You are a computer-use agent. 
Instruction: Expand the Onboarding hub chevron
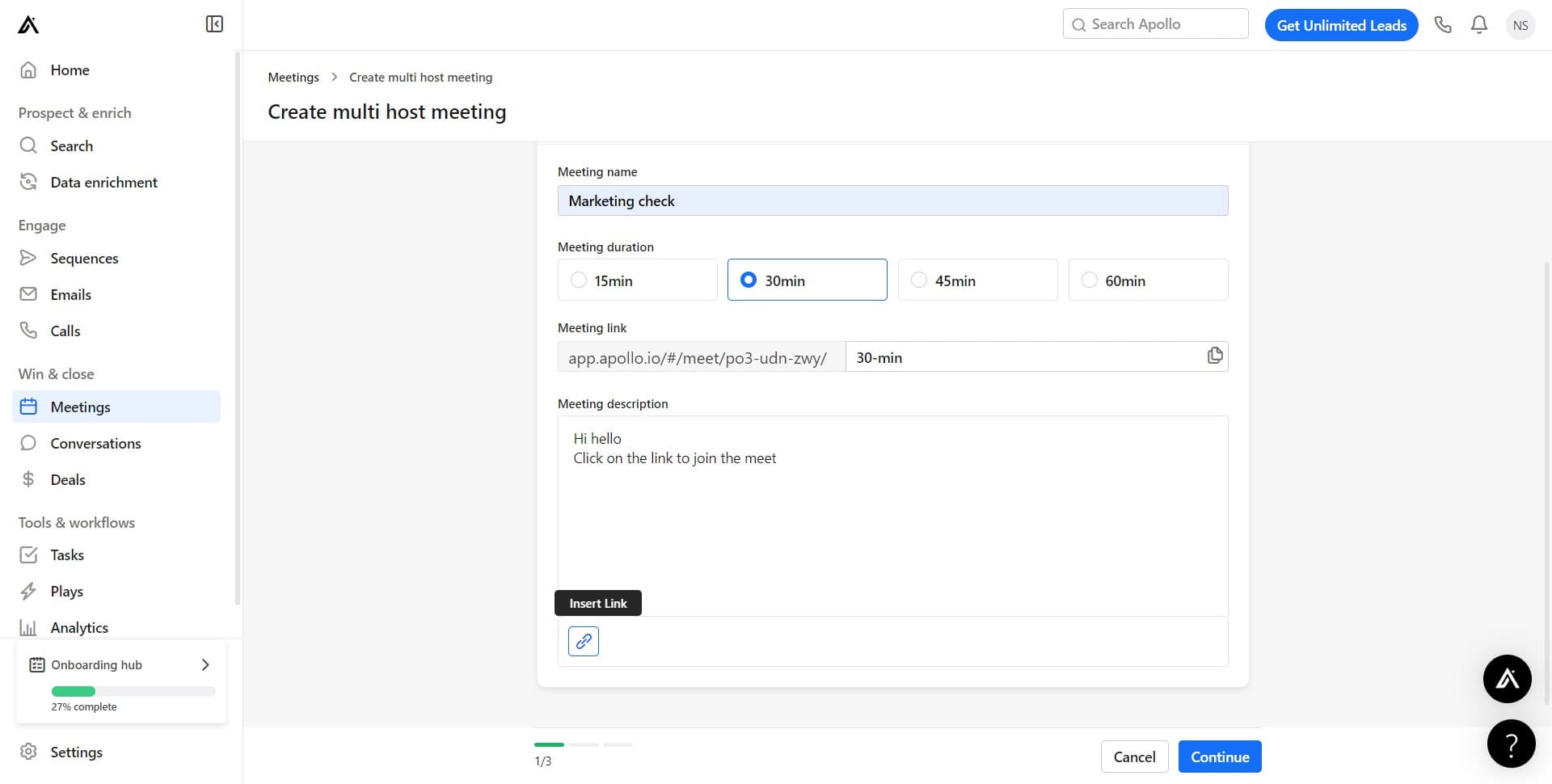click(205, 664)
